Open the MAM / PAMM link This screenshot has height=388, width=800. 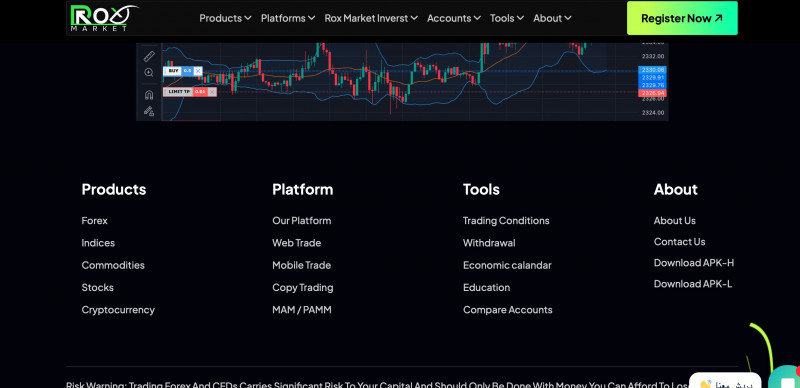point(302,310)
